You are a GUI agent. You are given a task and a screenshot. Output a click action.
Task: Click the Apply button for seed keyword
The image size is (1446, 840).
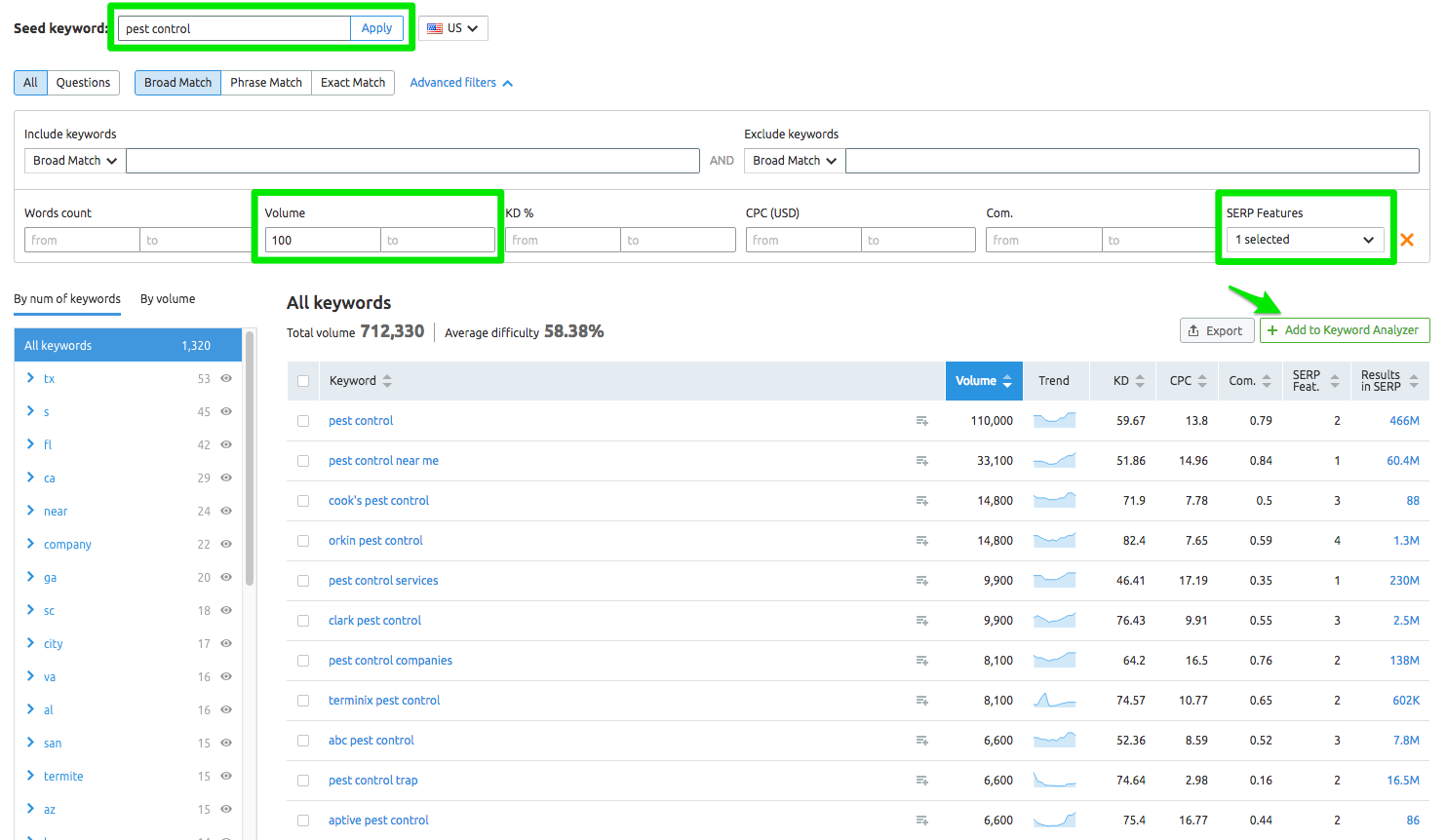point(377,28)
